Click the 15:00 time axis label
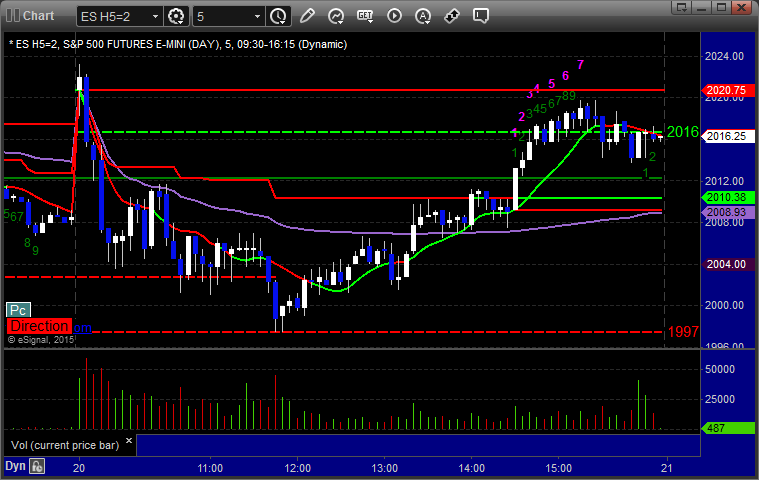This screenshot has width=759, height=480. [559, 468]
